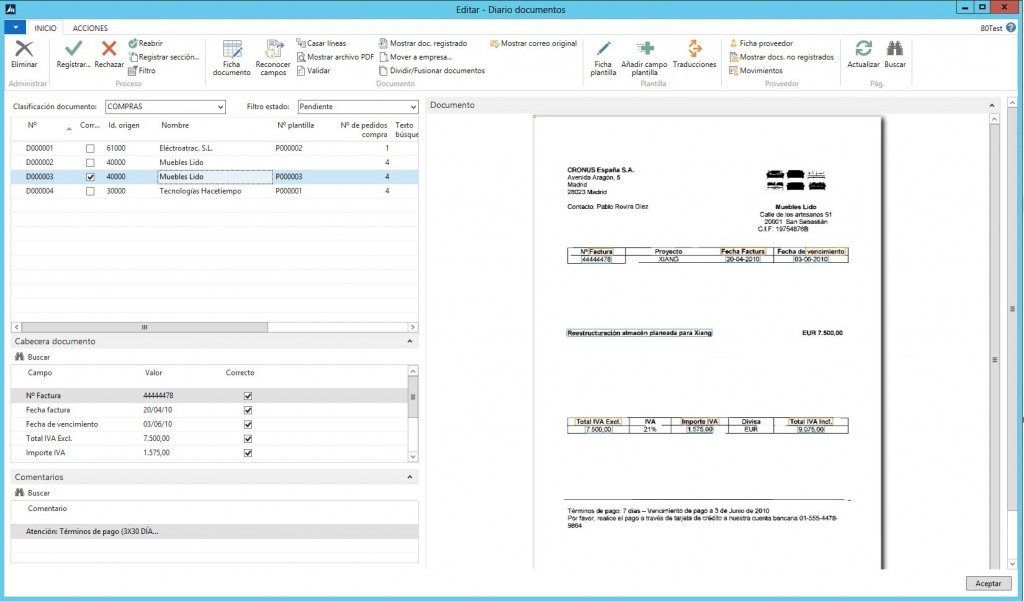1024x601 pixels.
Task: Click Ficha proveedor icon
Action: 733,43
